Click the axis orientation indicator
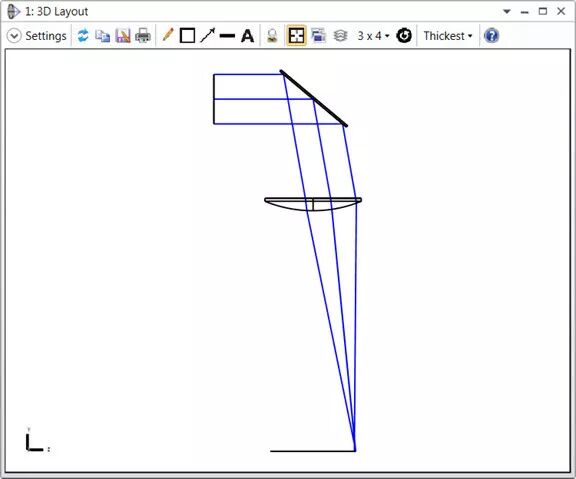This screenshot has height=479, width=576. [x=37, y=440]
